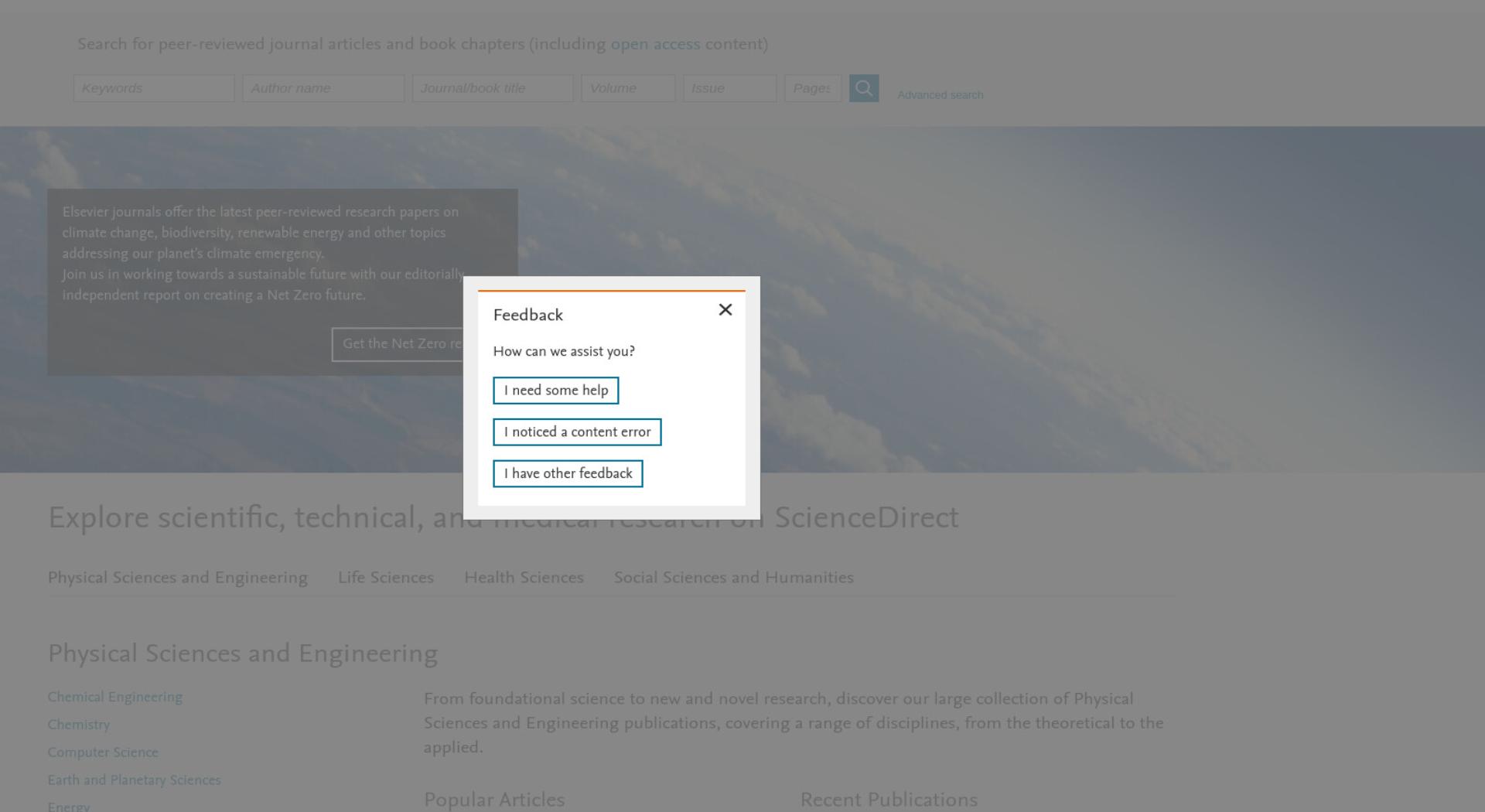Click 'Get the Net Zero' report button
The image size is (1485, 812).
tap(398, 344)
